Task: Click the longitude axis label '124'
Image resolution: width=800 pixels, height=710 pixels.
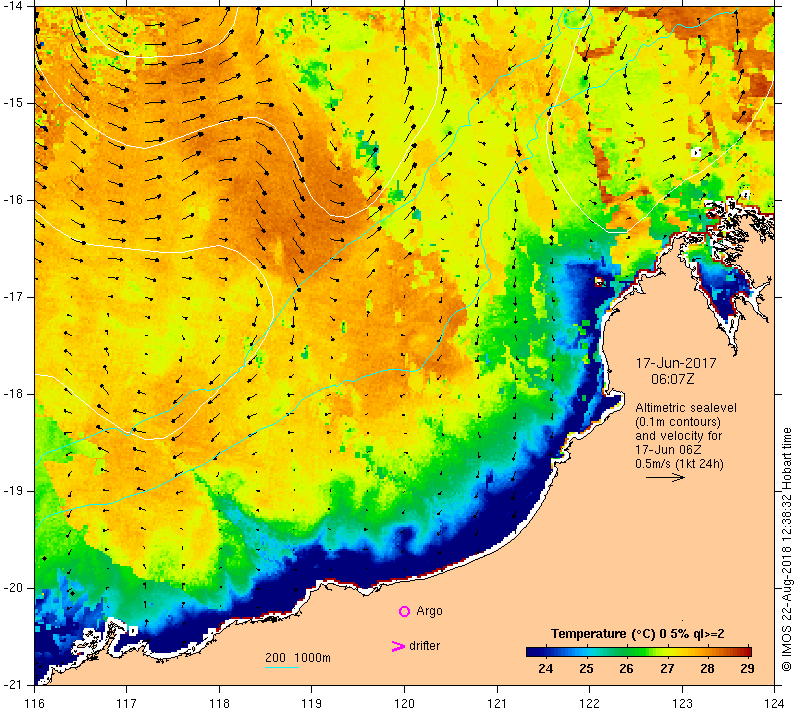Action: pyautogui.click(x=775, y=703)
